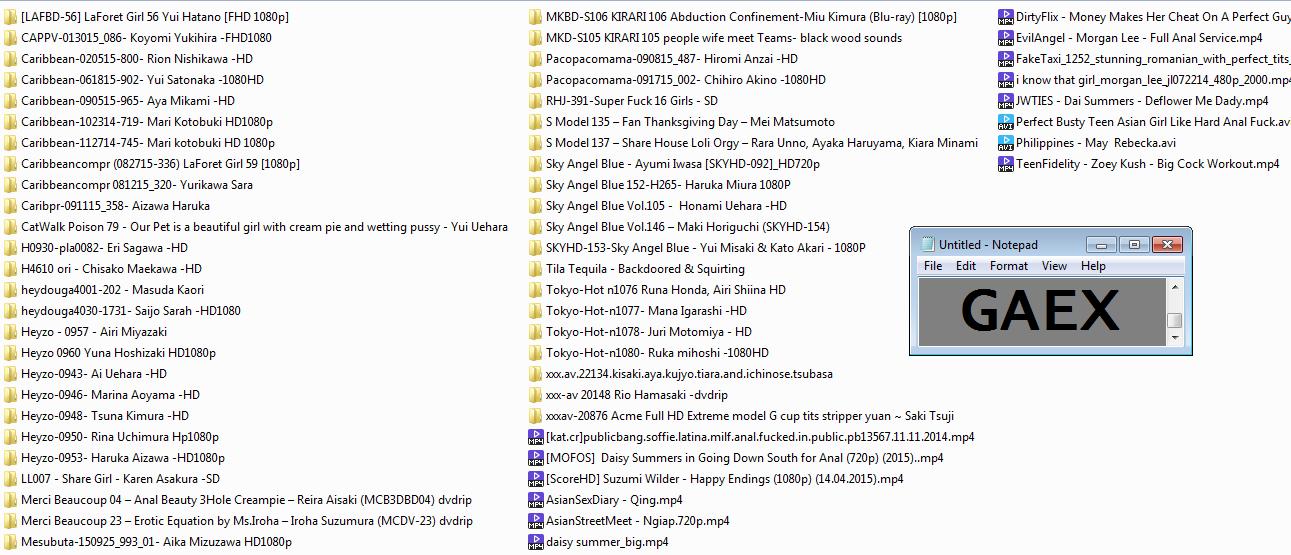
Task: Select the folder icon for Sky Angel Blue Vol.105
Action: pyautogui.click(x=535, y=206)
